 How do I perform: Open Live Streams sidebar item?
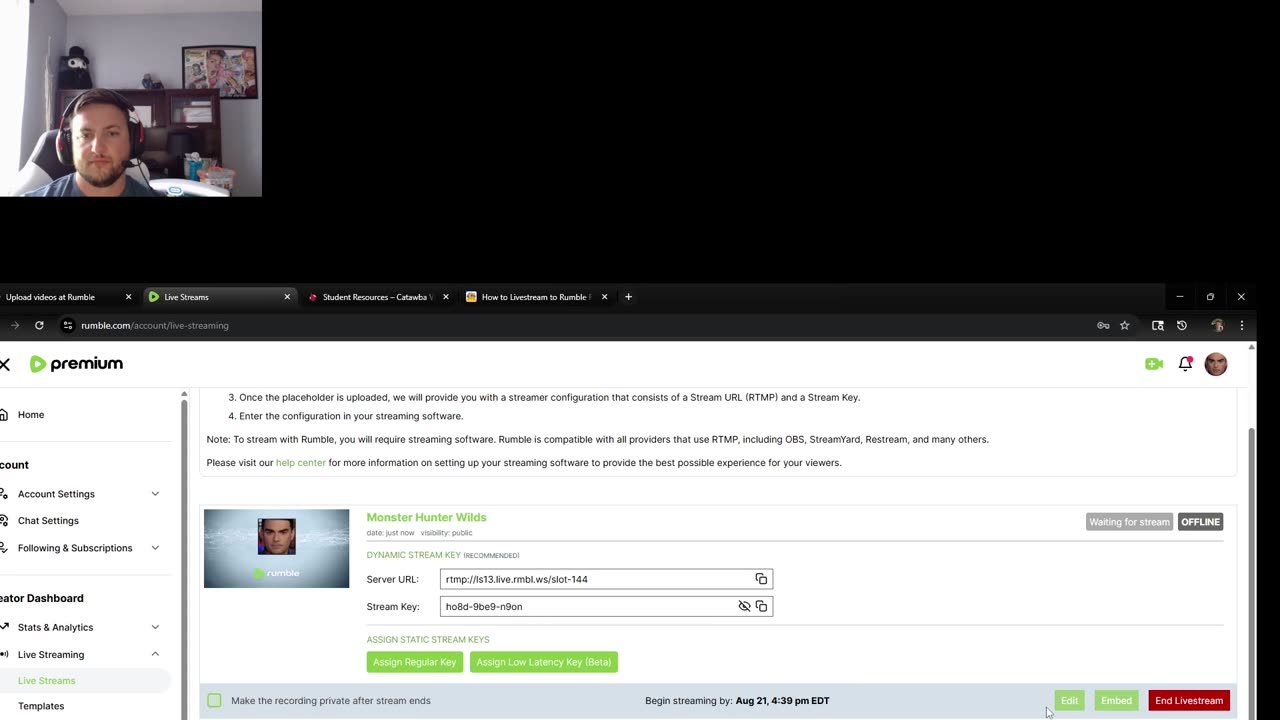coord(46,681)
